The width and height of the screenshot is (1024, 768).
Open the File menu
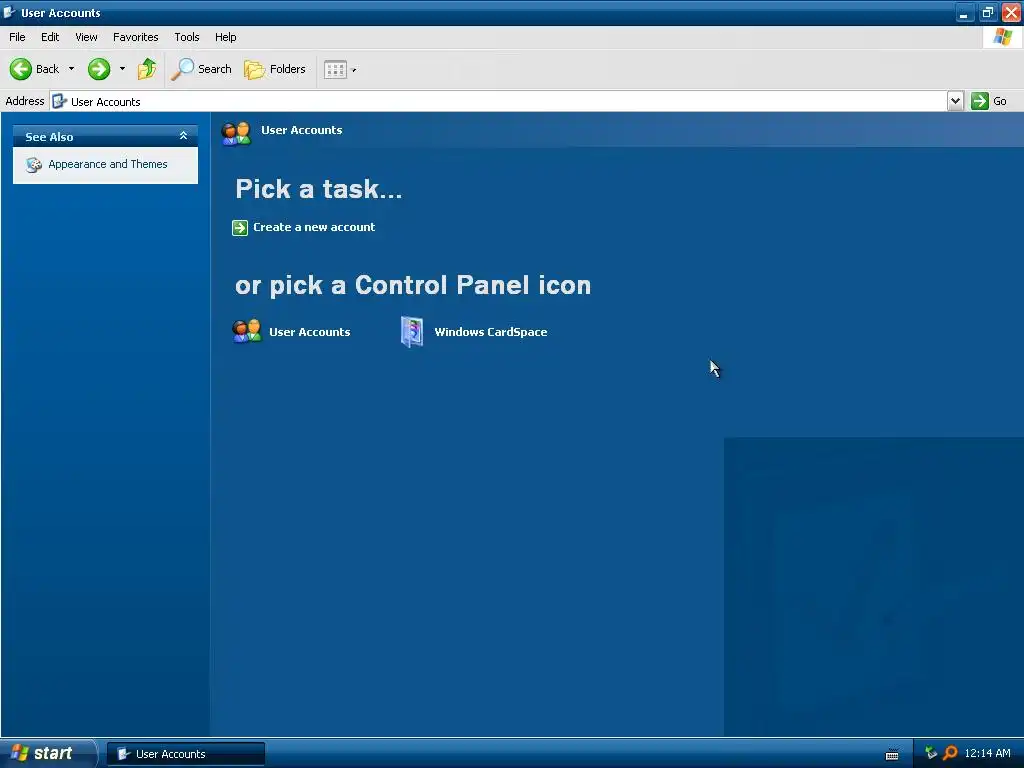[x=17, y=37]
